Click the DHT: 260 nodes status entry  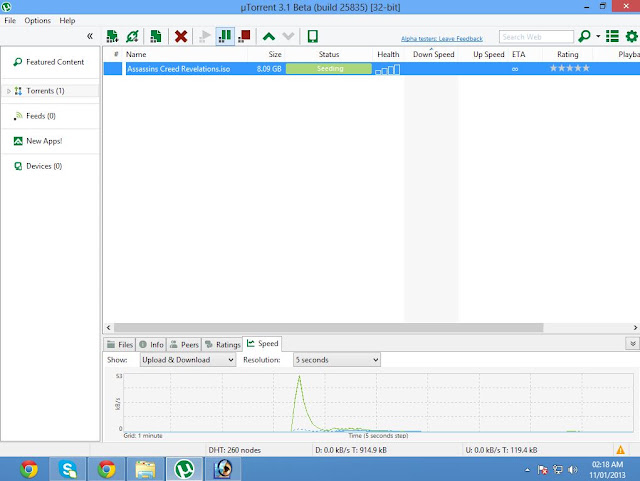(x=234, y=450)
